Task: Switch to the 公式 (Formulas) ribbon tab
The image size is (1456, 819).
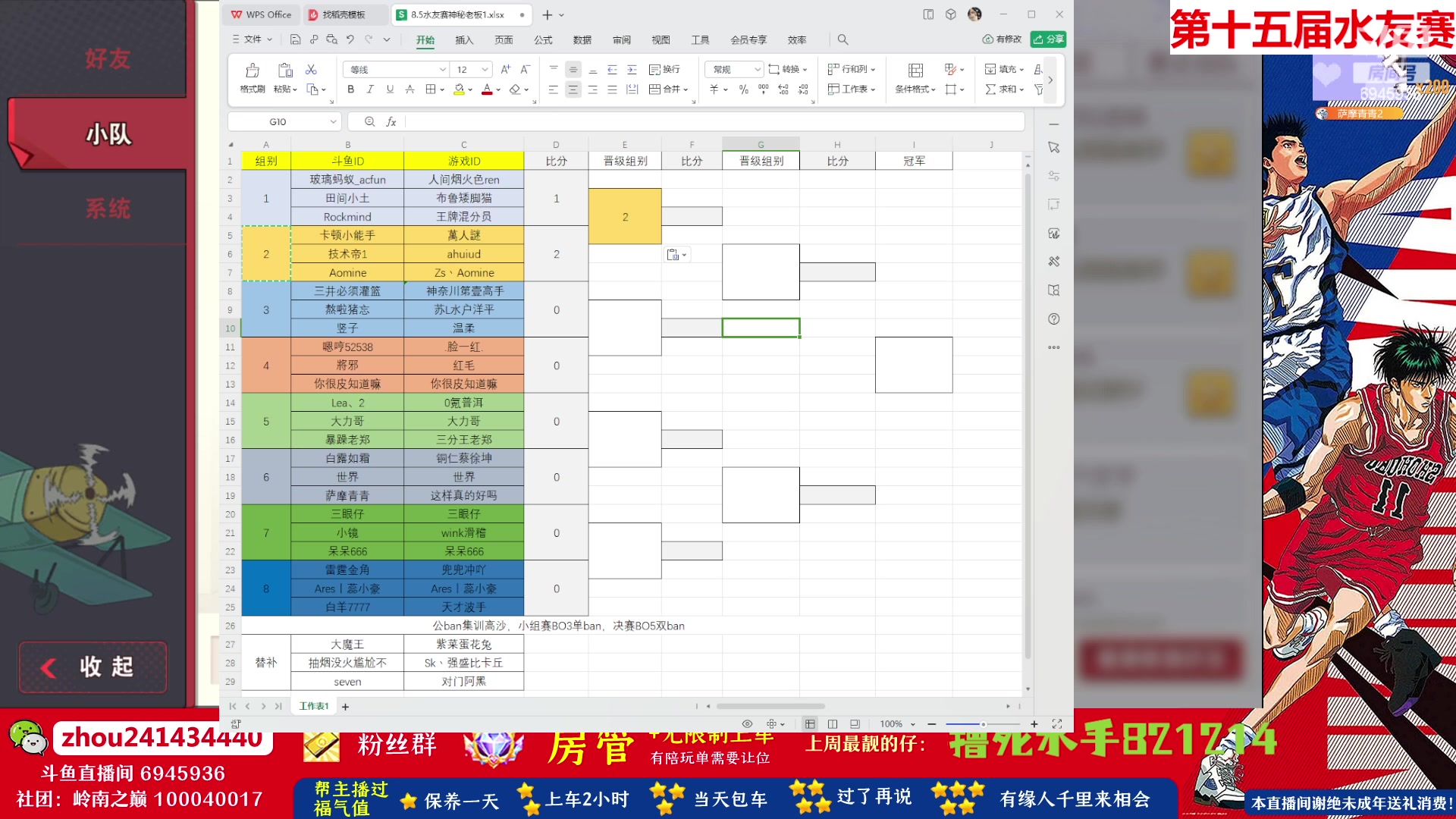Action: coord(543,40)
